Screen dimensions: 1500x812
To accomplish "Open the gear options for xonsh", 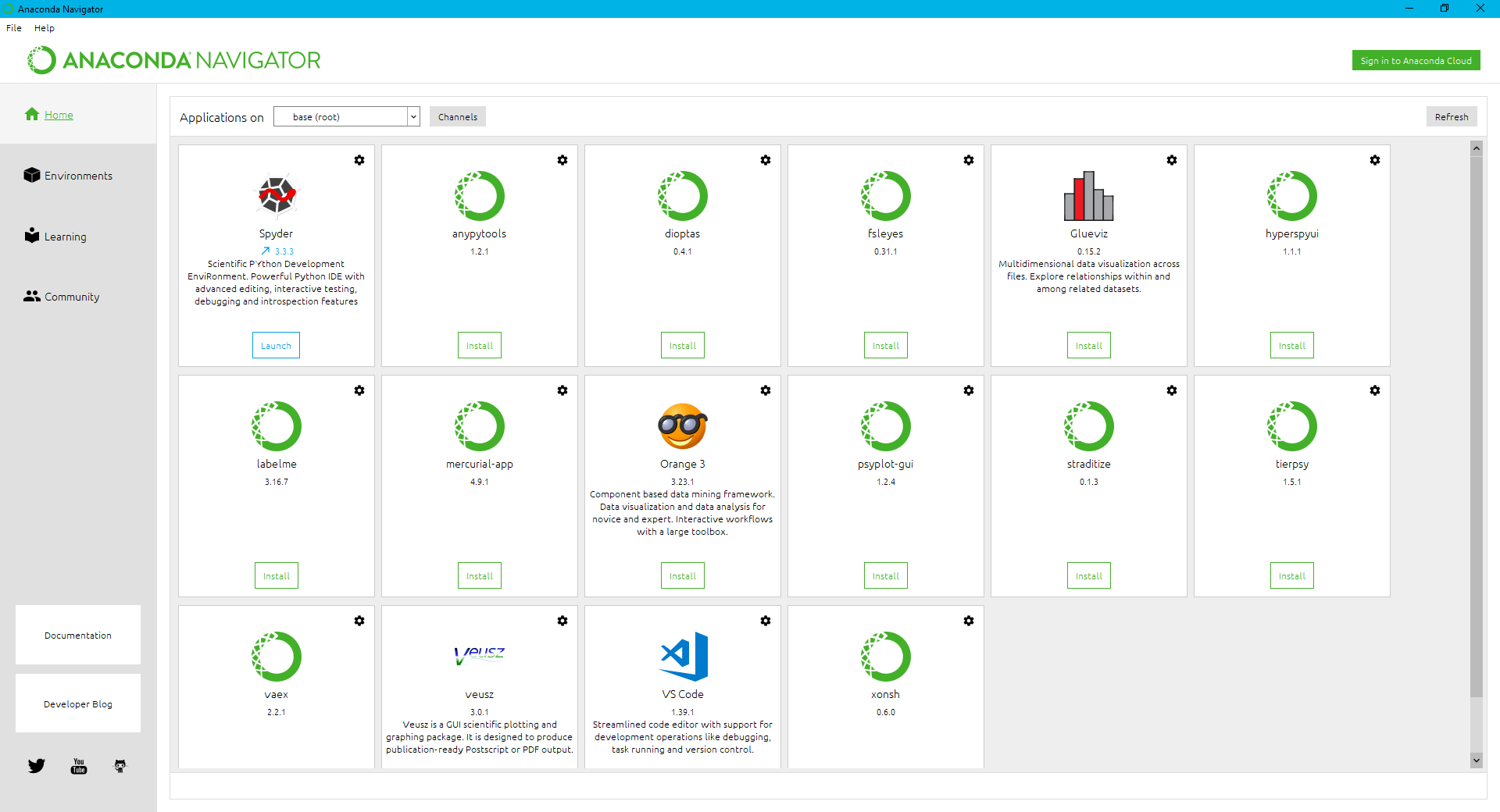I will [x=969, y=621].
